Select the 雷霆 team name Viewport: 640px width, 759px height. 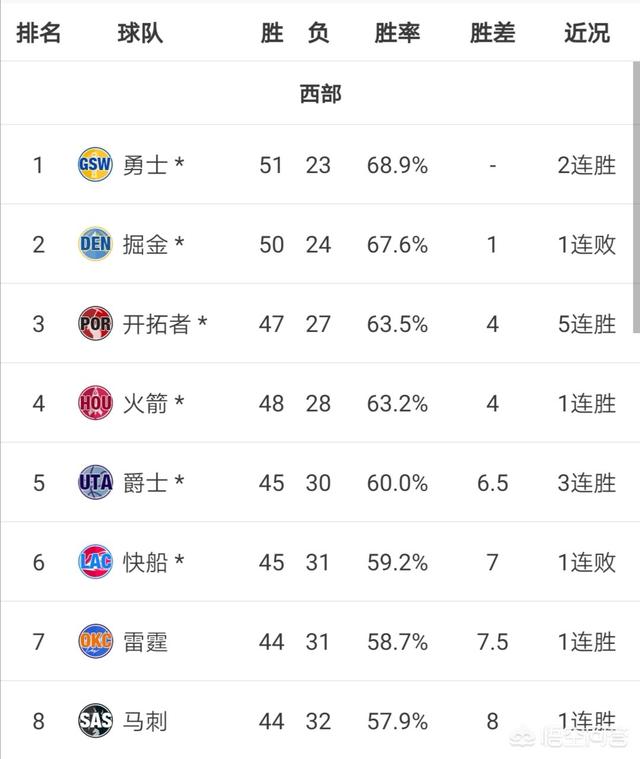[x=145, y=642]
